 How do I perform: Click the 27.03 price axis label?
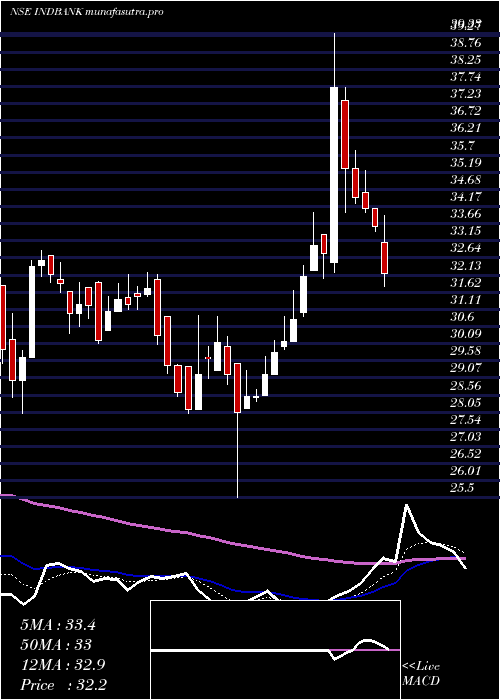[466, 437]
